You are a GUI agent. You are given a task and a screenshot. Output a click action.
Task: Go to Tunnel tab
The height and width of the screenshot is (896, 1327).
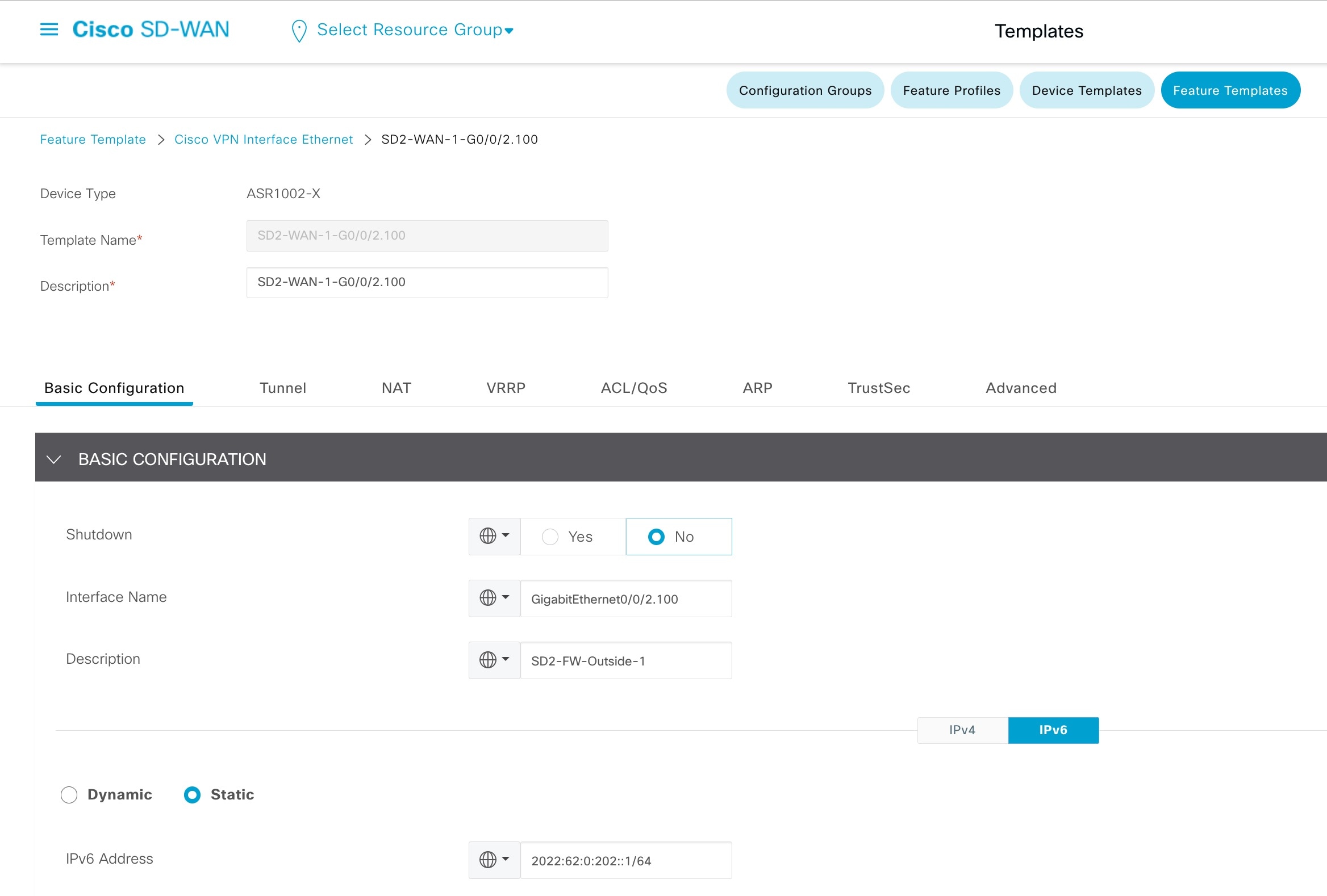click(x=283, y=388)
